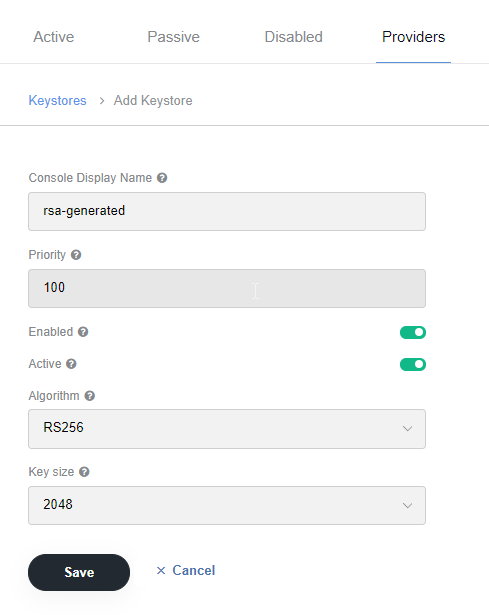Click help icon next to Algorithm label
Image resolution: width=489 pixels, height=615 pixels.
[x=90, y=396]
